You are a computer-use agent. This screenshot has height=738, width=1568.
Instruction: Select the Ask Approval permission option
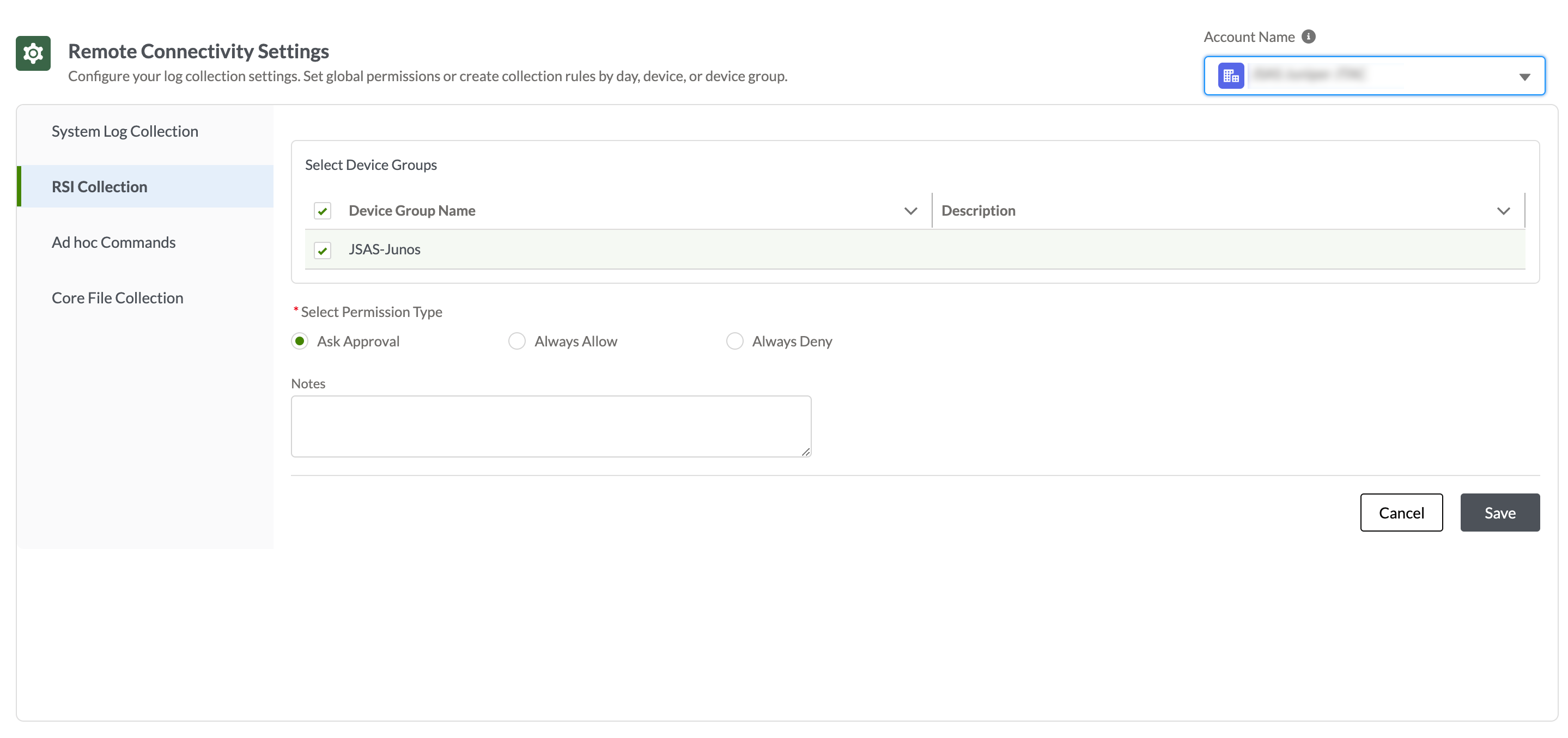[x=300, y=341]
